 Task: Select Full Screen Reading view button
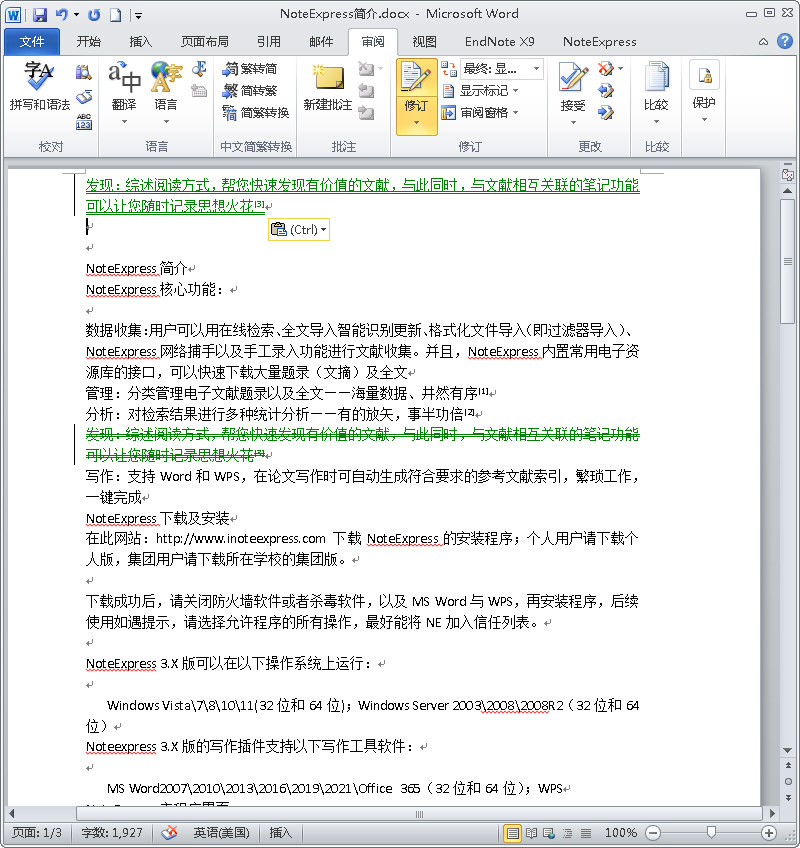pyautogui.click(x=531, y=833)
